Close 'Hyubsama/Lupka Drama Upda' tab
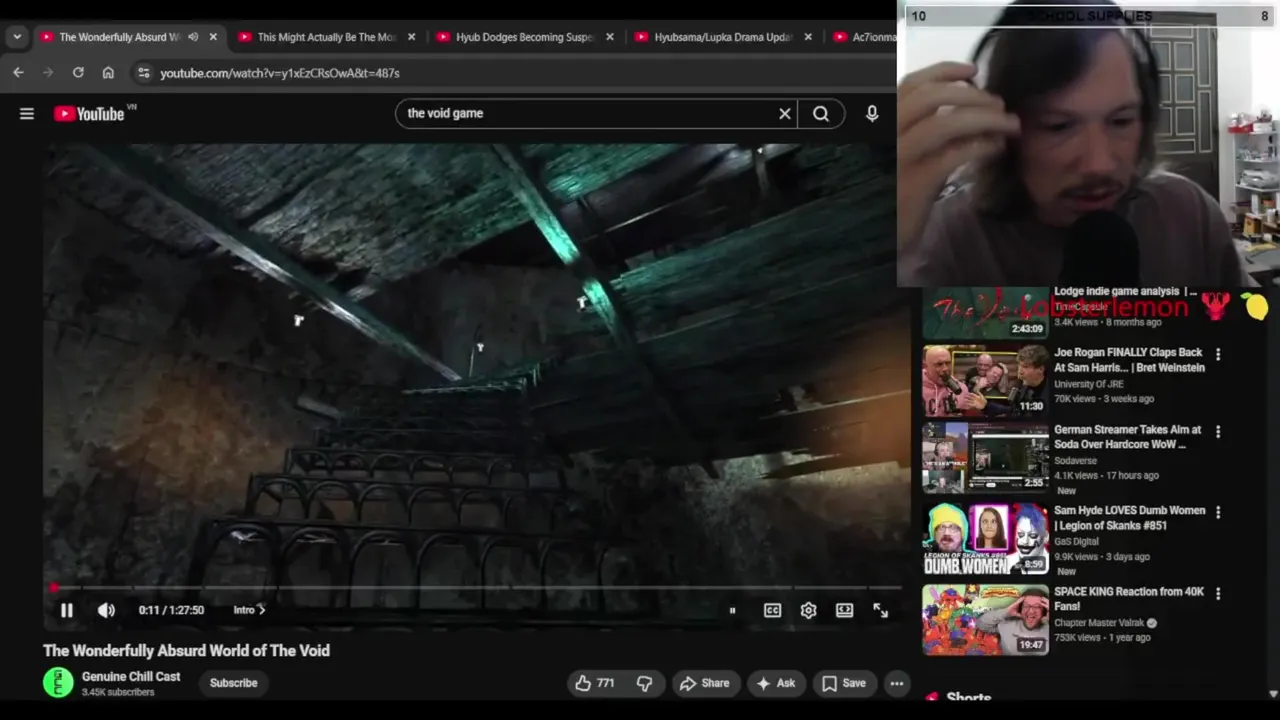This screenshot has height=720, width=1280. click(808, 37)
